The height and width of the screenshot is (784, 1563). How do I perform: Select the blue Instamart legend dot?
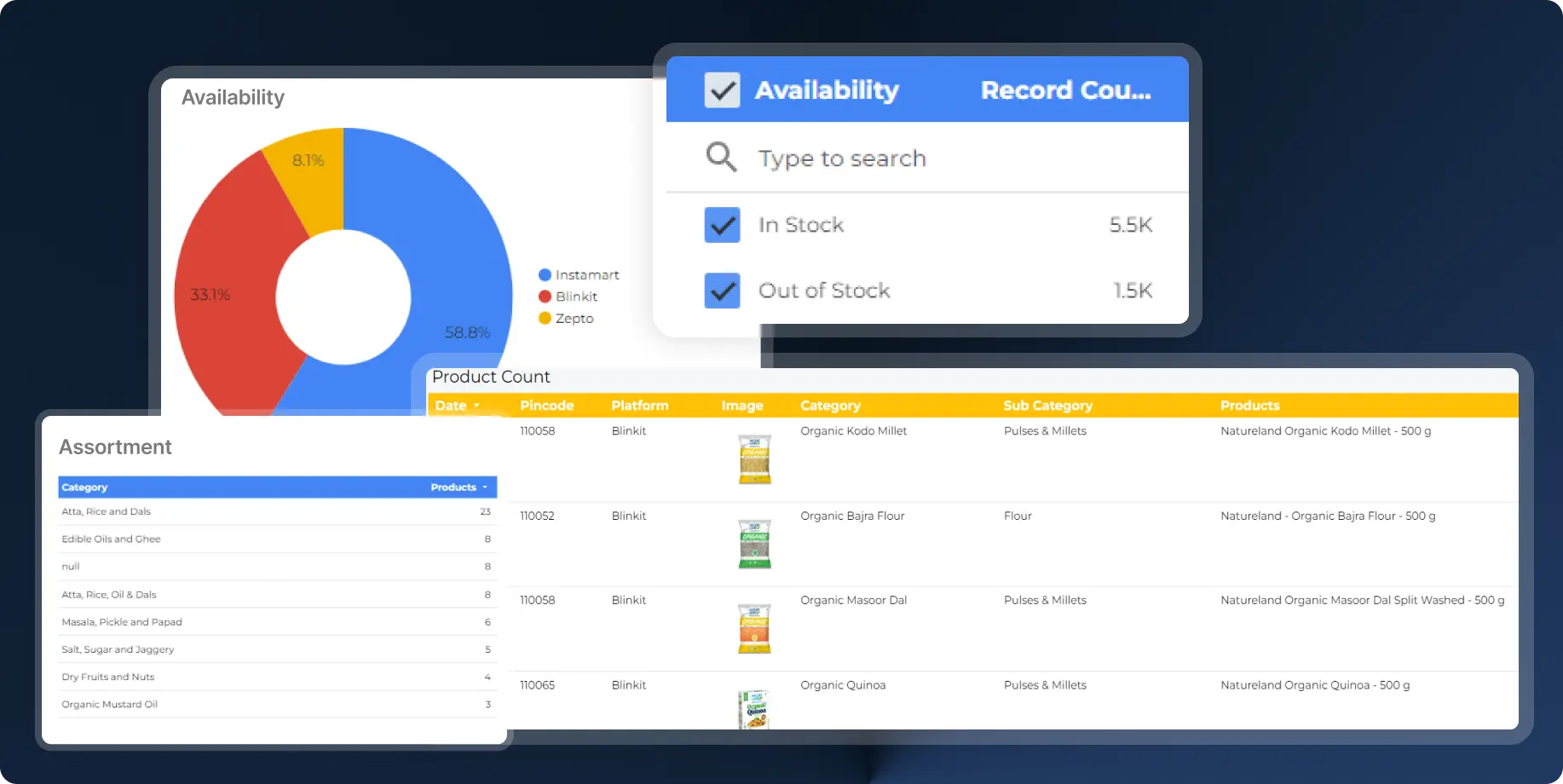[x=545, y=274]
